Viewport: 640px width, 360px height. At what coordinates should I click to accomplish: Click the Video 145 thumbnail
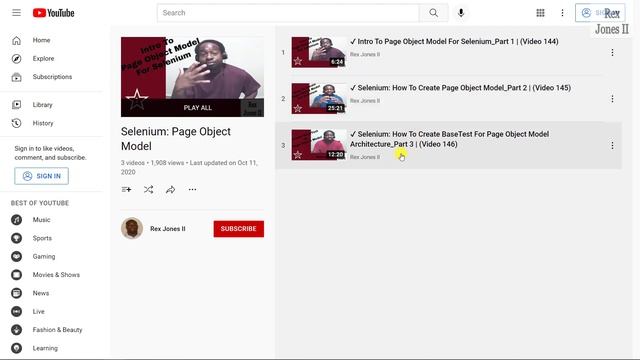point(319,99)
